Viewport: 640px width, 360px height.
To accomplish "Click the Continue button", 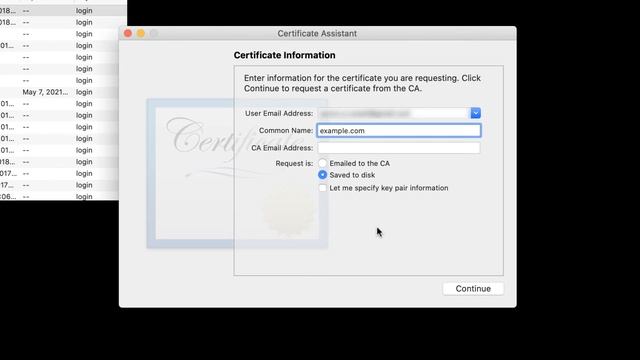I will (x=473, y=289).
